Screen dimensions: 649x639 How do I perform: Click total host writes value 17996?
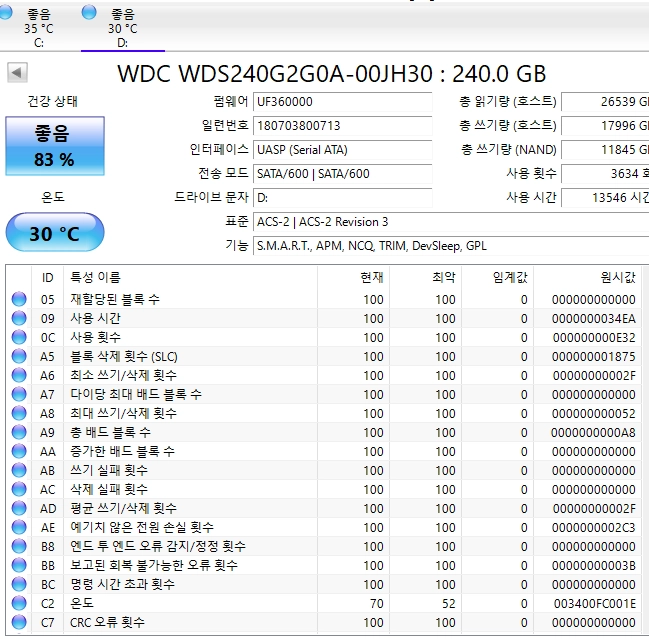(x=605, y=126)
